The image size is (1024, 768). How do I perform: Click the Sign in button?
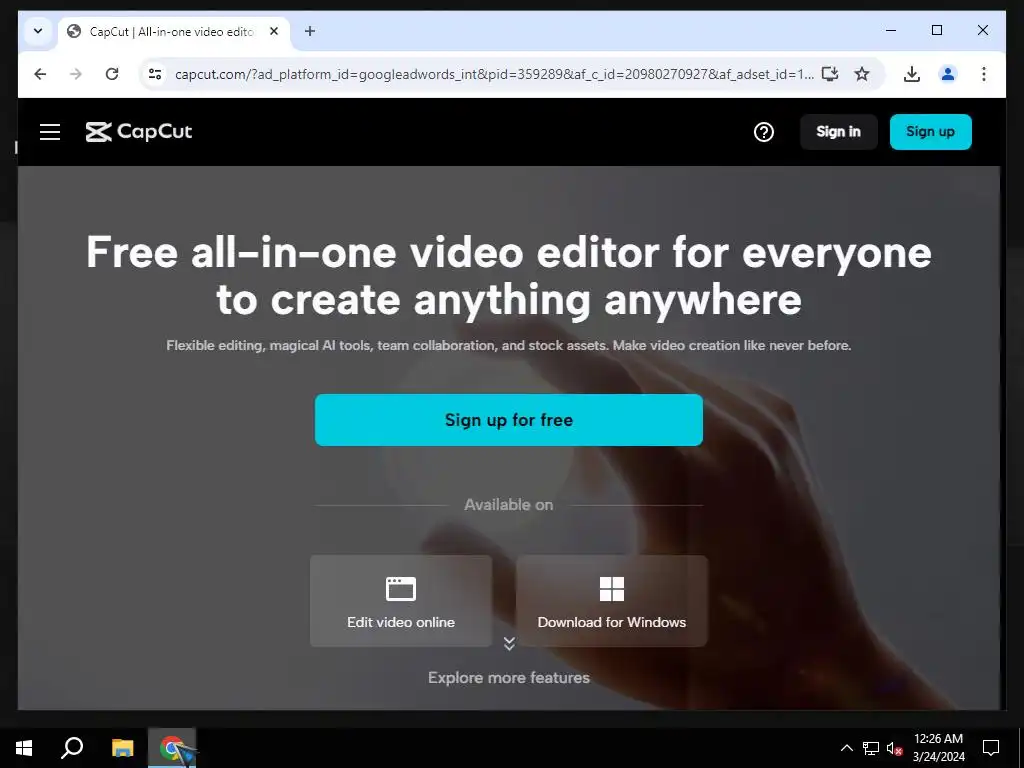[x=839, y=132]
